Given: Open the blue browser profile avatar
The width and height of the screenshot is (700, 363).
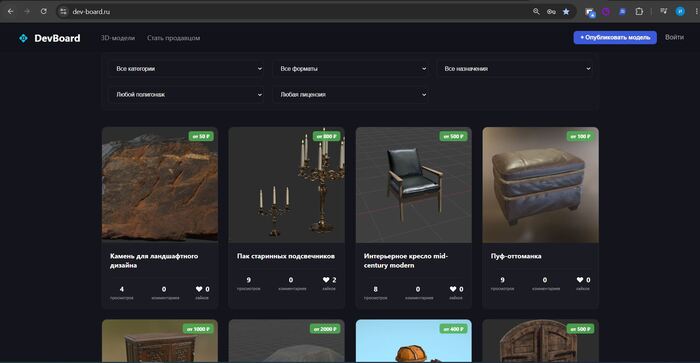Looking at the screenshot, I should tap(680, 12).
